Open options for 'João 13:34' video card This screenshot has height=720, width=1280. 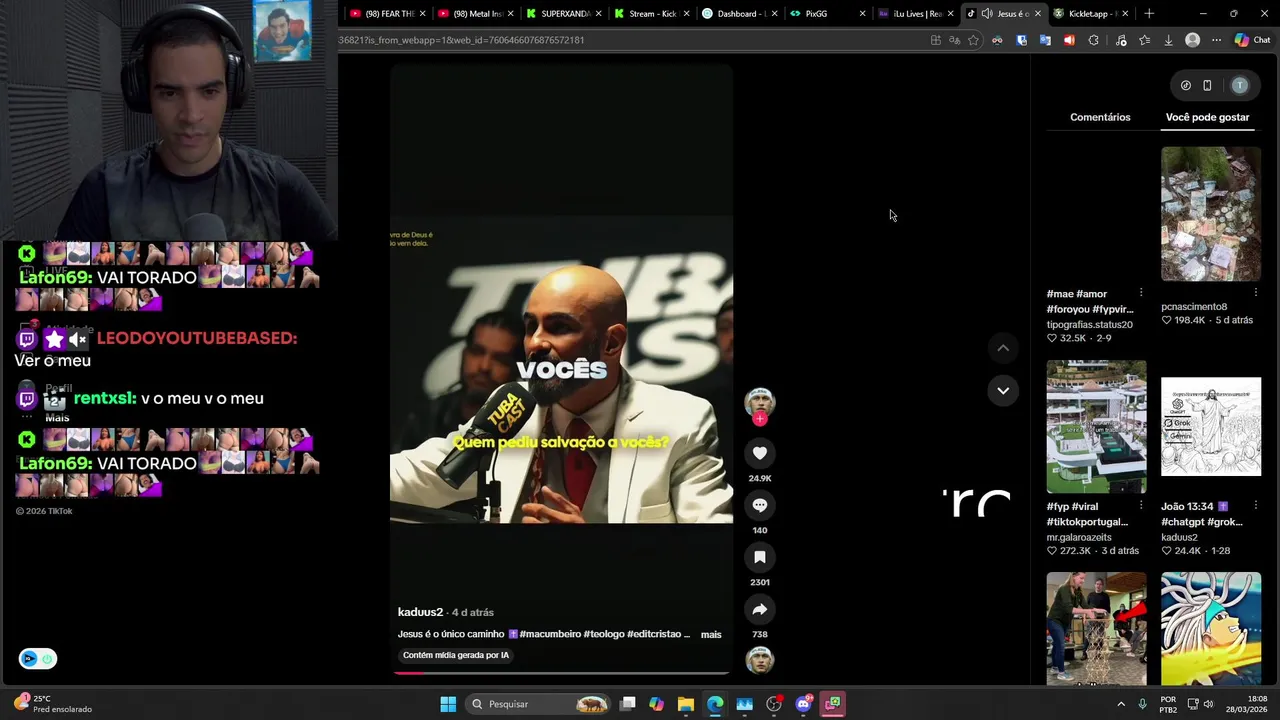(1255, 506)
